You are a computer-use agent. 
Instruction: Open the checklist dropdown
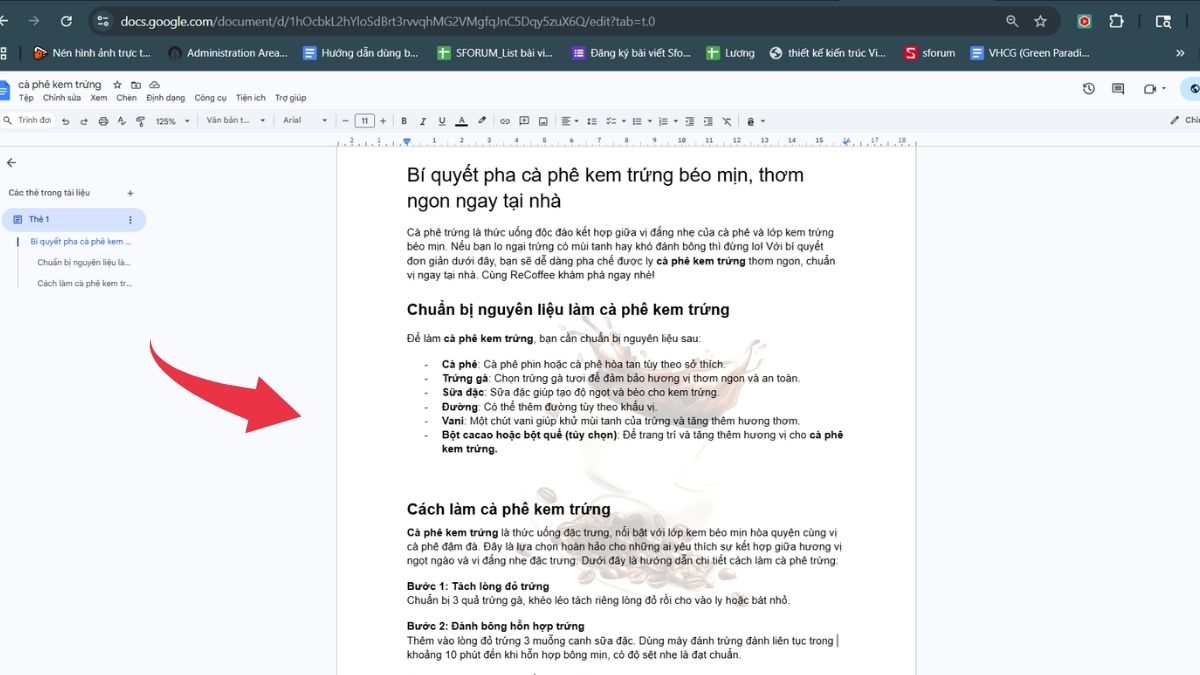pos(614,121)
